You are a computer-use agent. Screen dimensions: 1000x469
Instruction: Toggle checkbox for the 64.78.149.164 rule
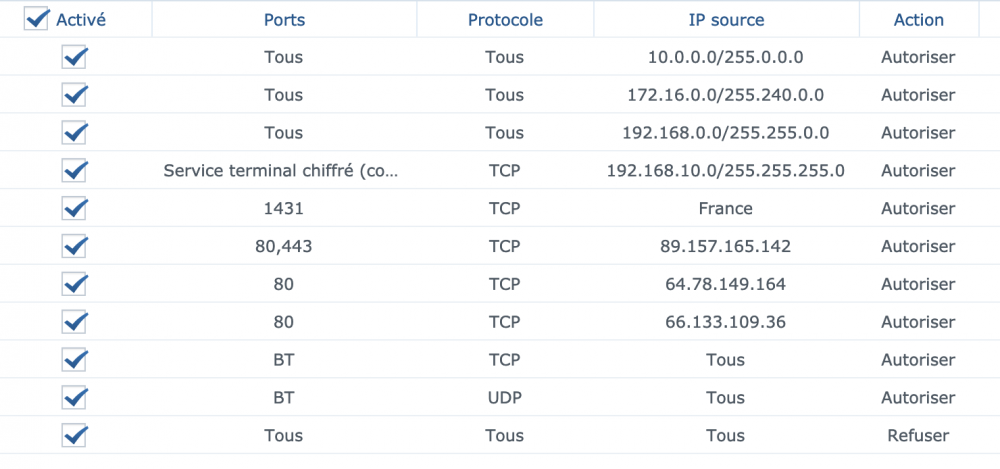(74, 284)
